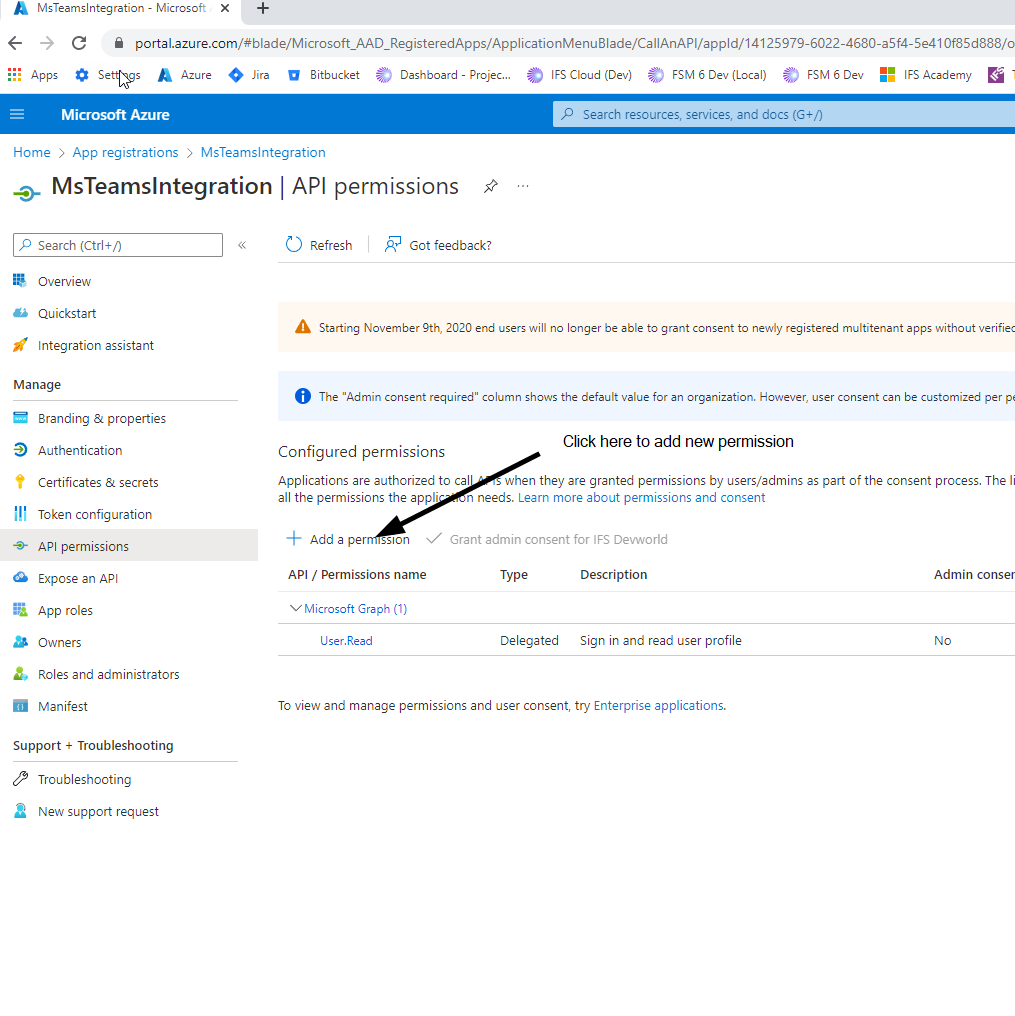Open the ellipsis menu beside the pin icon
The height and width of the screenshot is (1016, 1015).
tap(522, 186)
